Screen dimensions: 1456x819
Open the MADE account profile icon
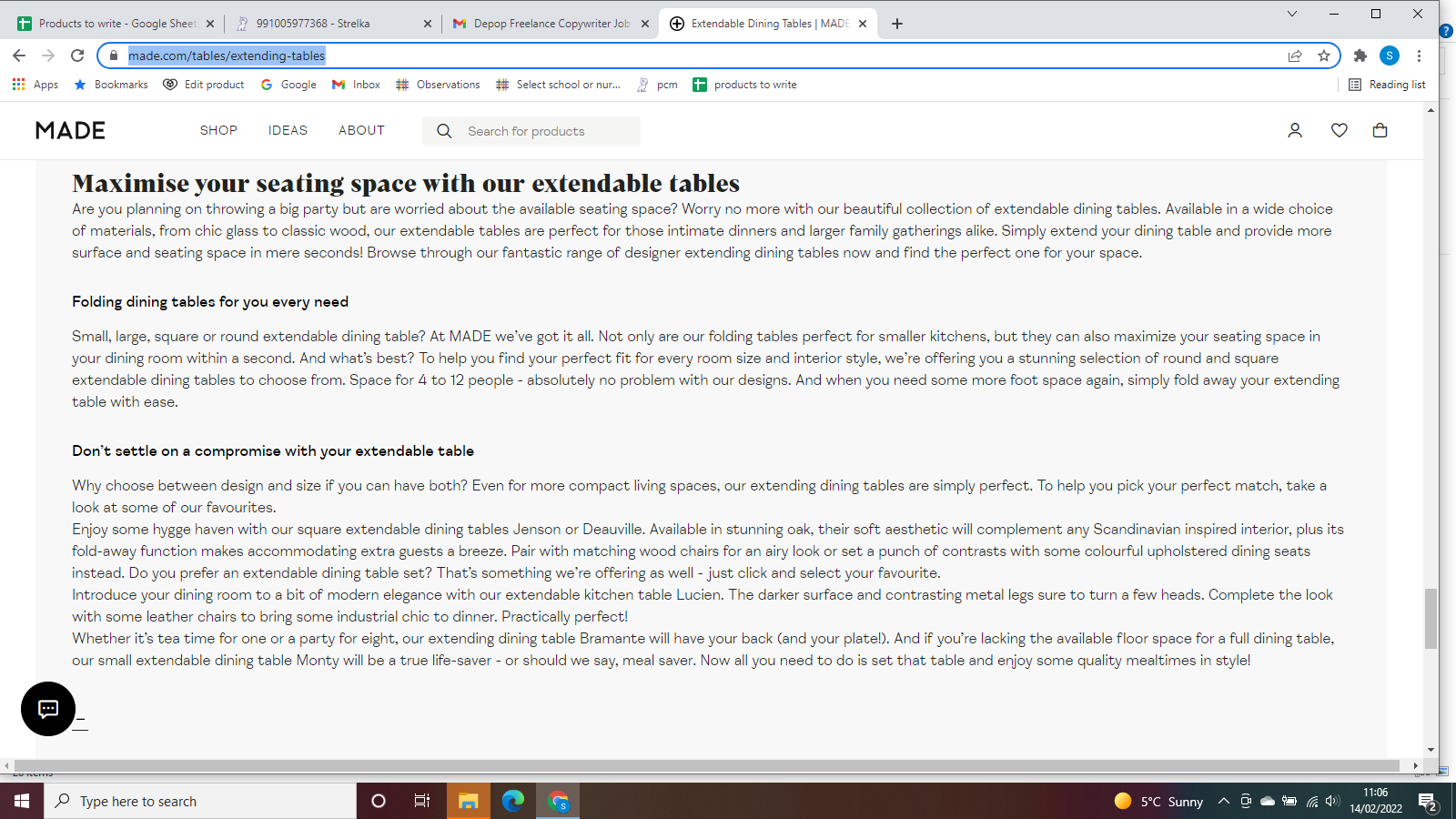1295,130
